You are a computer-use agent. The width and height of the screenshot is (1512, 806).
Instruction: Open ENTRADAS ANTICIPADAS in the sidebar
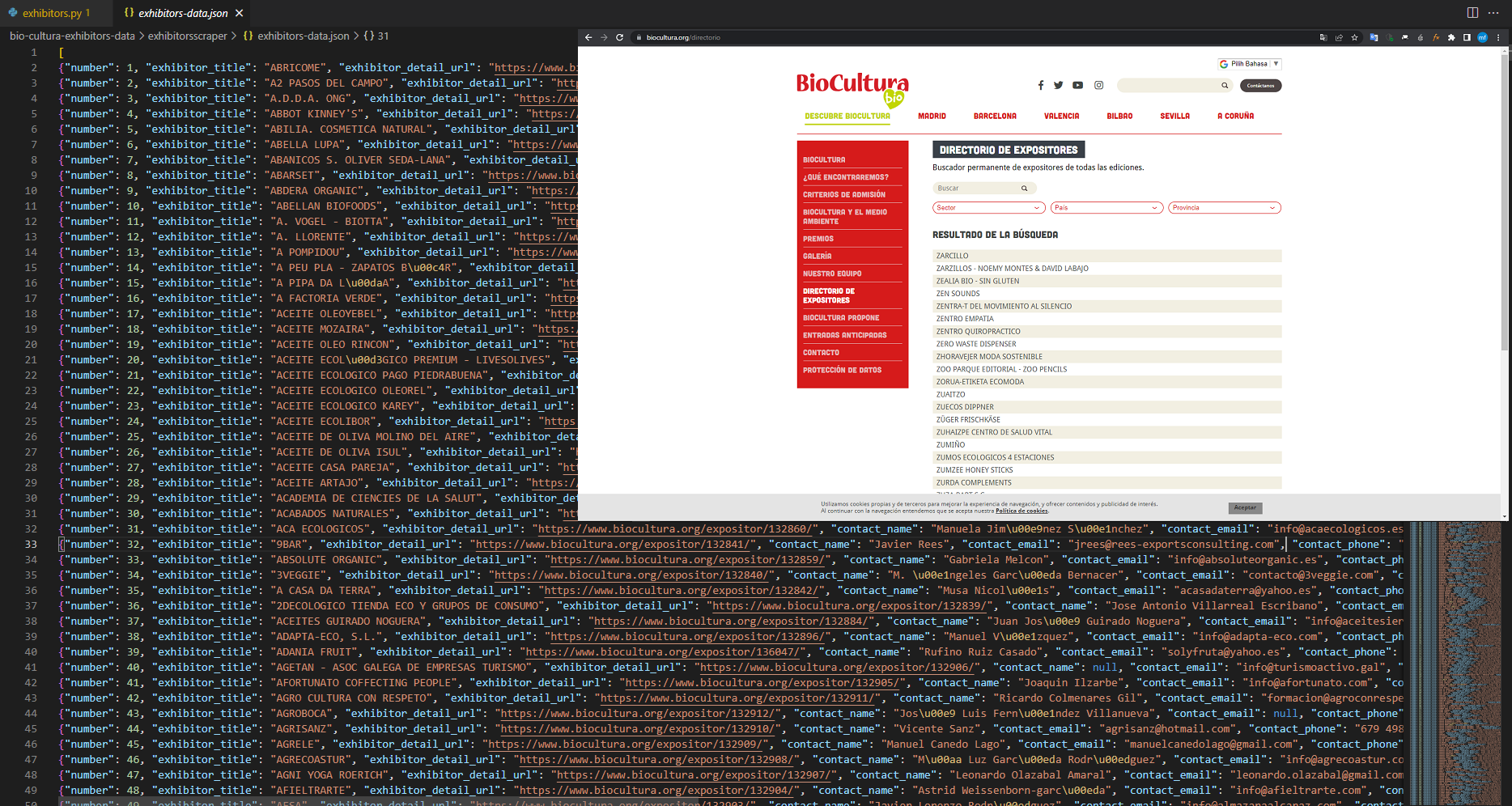845,336
